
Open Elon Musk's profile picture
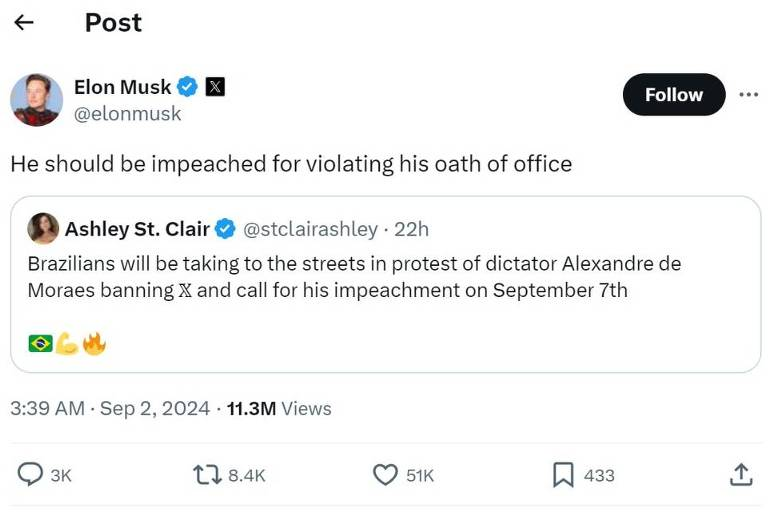[x=36, y=99]
